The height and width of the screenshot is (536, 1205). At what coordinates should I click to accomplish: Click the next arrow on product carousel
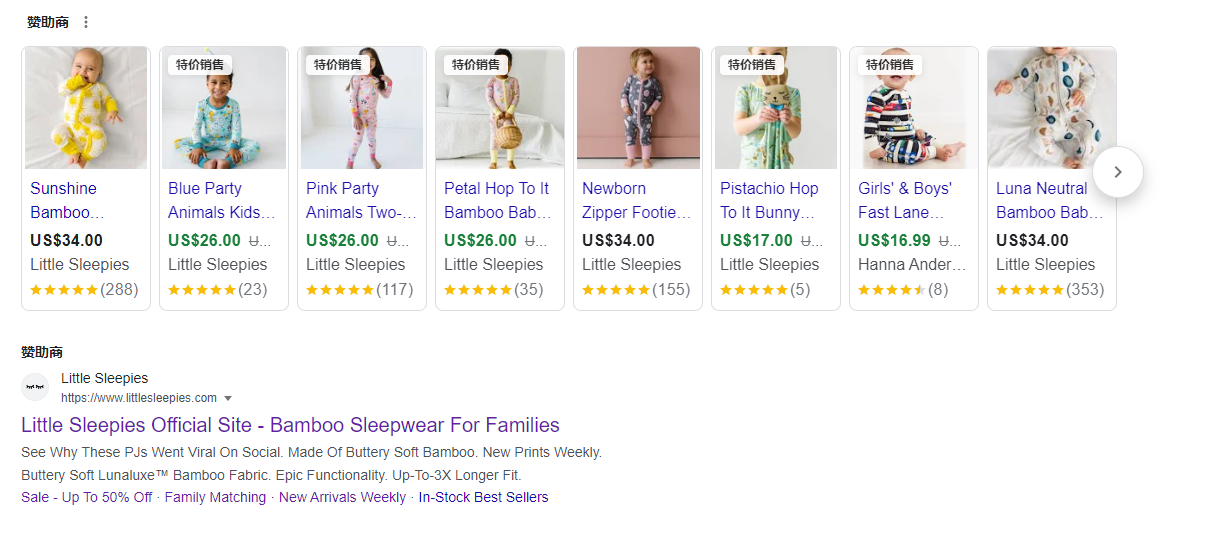(x=1118, y=172)
